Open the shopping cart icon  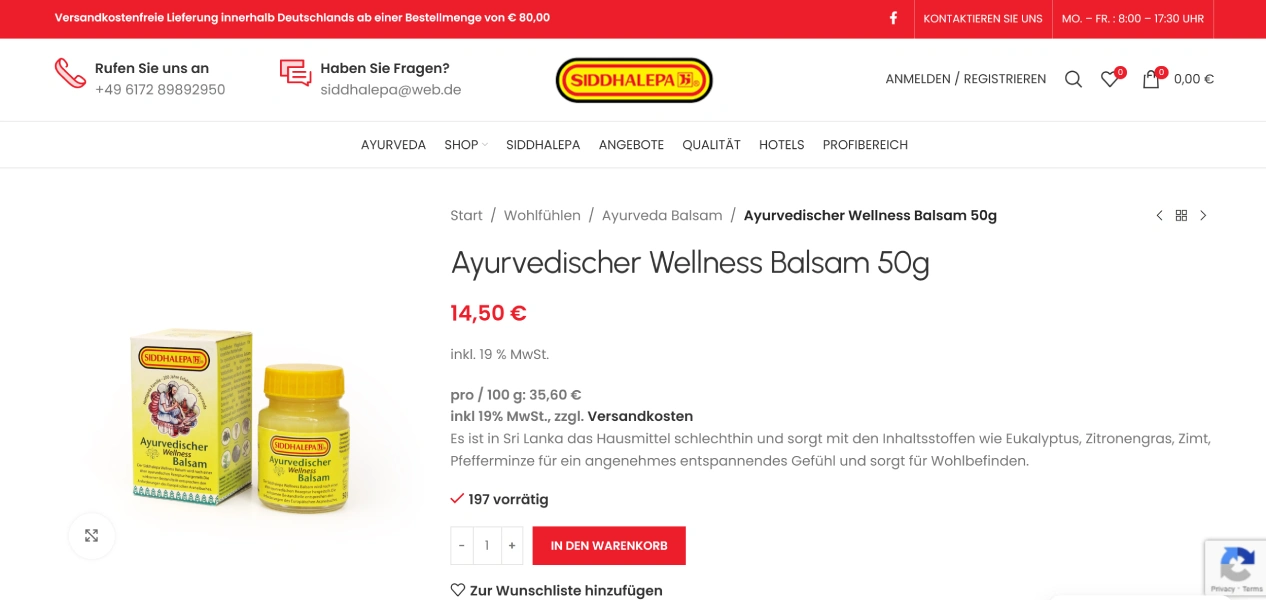pyautogui.click(x=1152, y=78)
